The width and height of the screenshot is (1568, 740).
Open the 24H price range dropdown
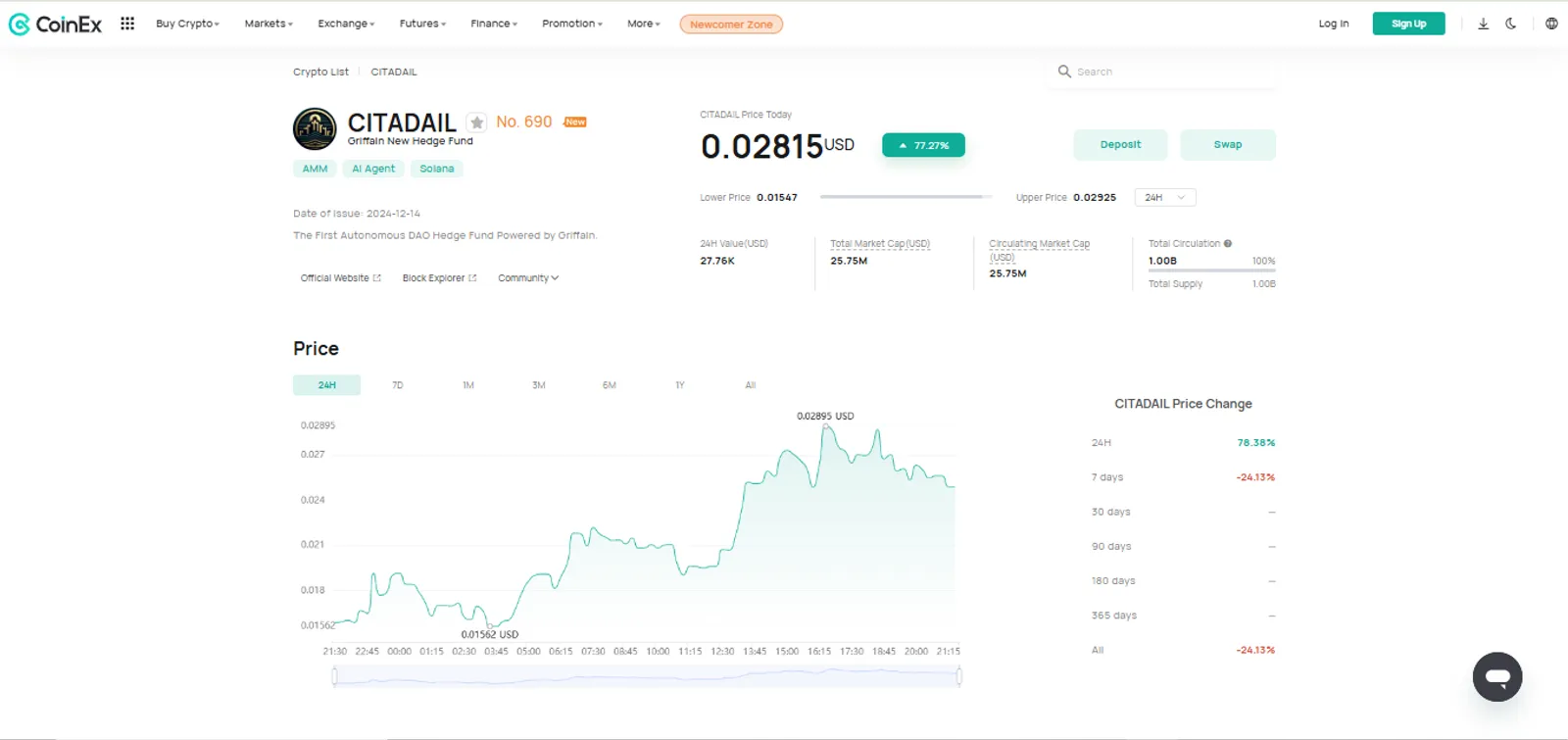pyautogui.click(x=1165, y=197)
